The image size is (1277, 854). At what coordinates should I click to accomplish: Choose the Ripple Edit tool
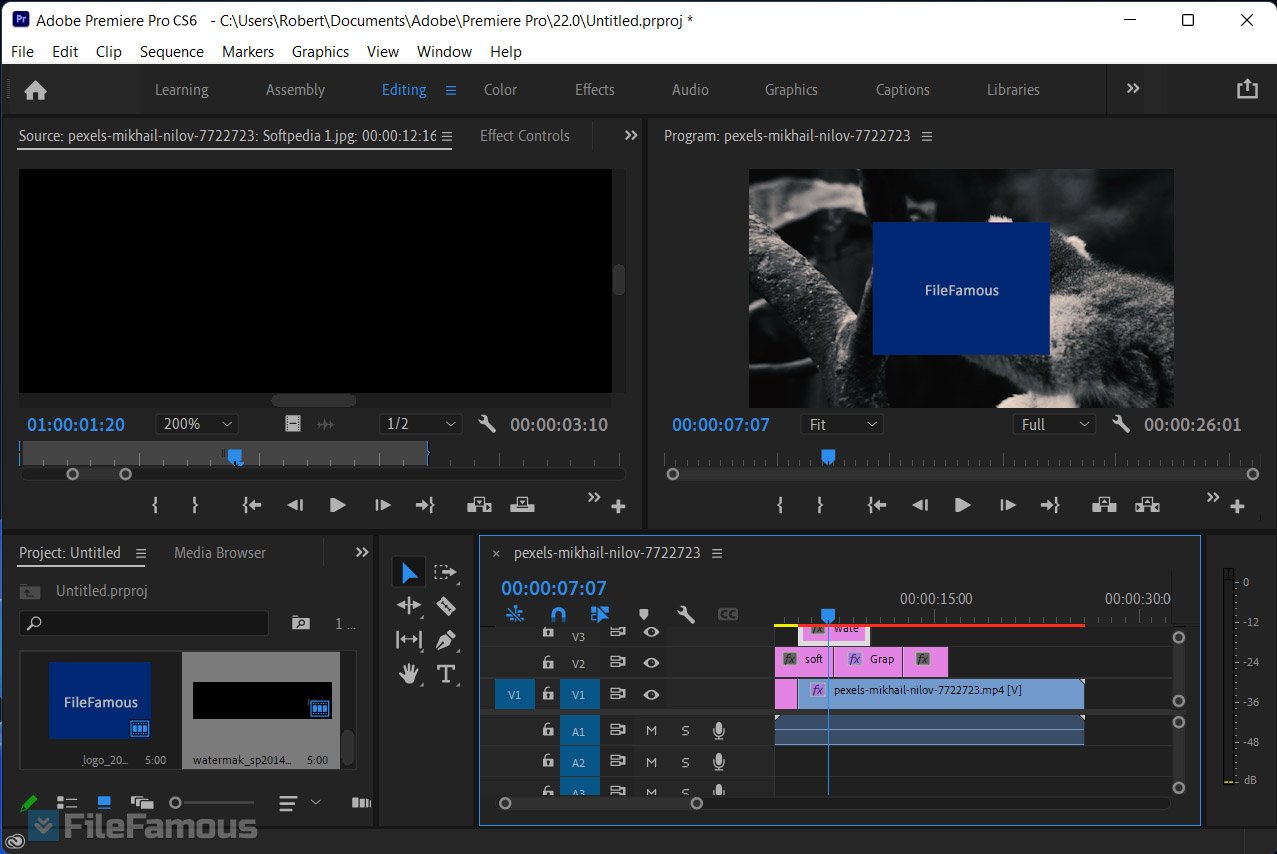click(409, 605)
